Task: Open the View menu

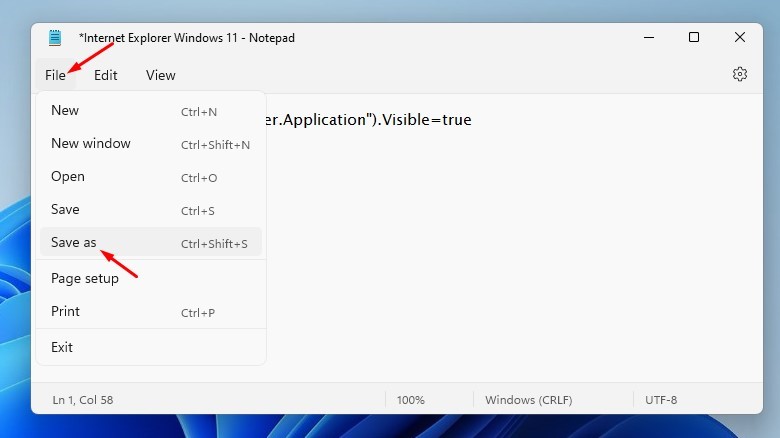Action: [160, 75]
